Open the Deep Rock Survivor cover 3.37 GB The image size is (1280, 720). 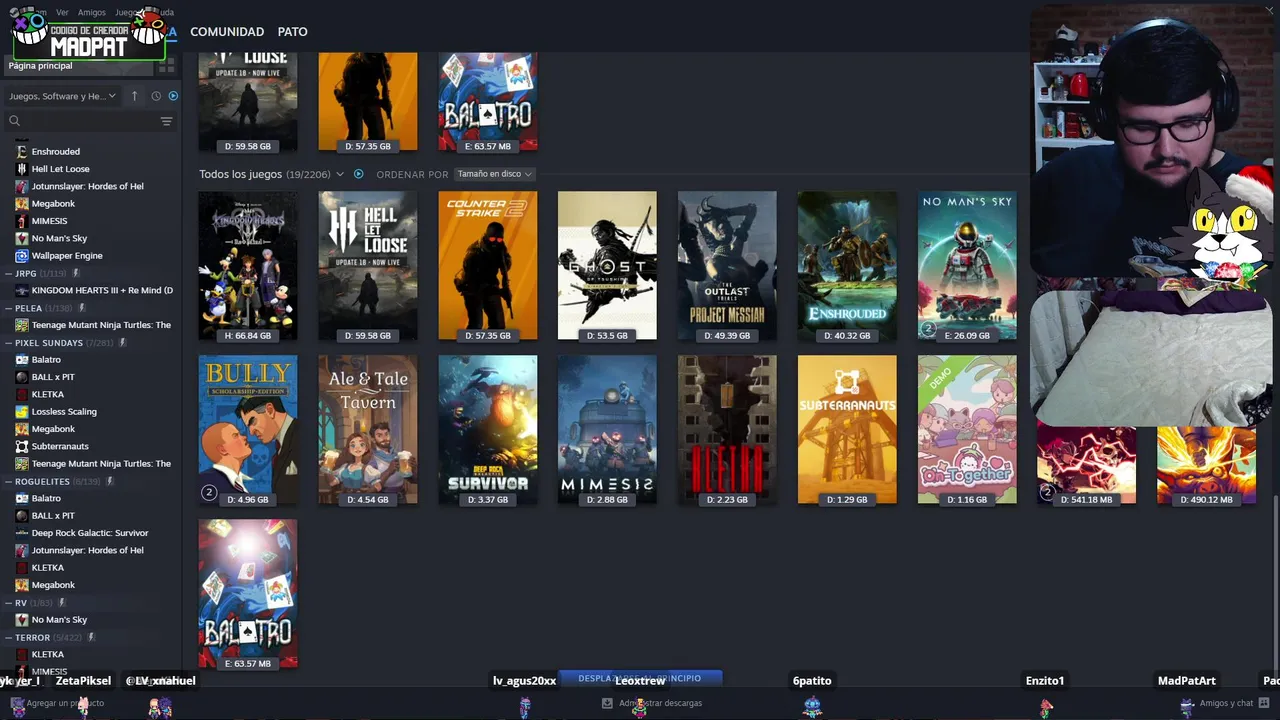click(488, 430)
